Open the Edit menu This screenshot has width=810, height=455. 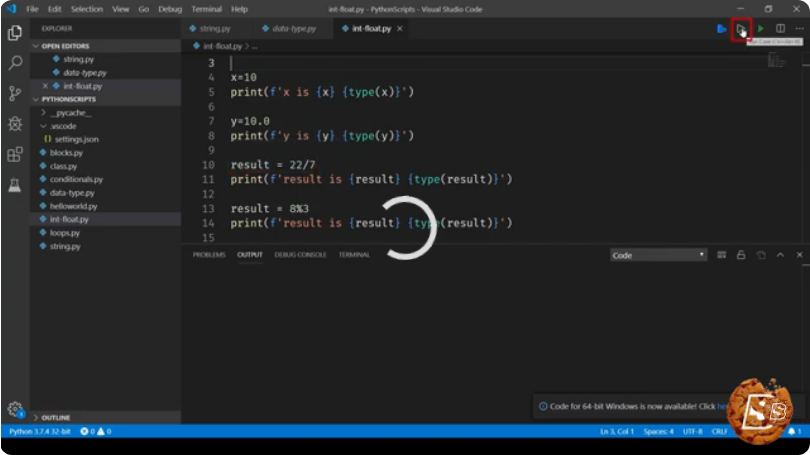pos(54,9)
